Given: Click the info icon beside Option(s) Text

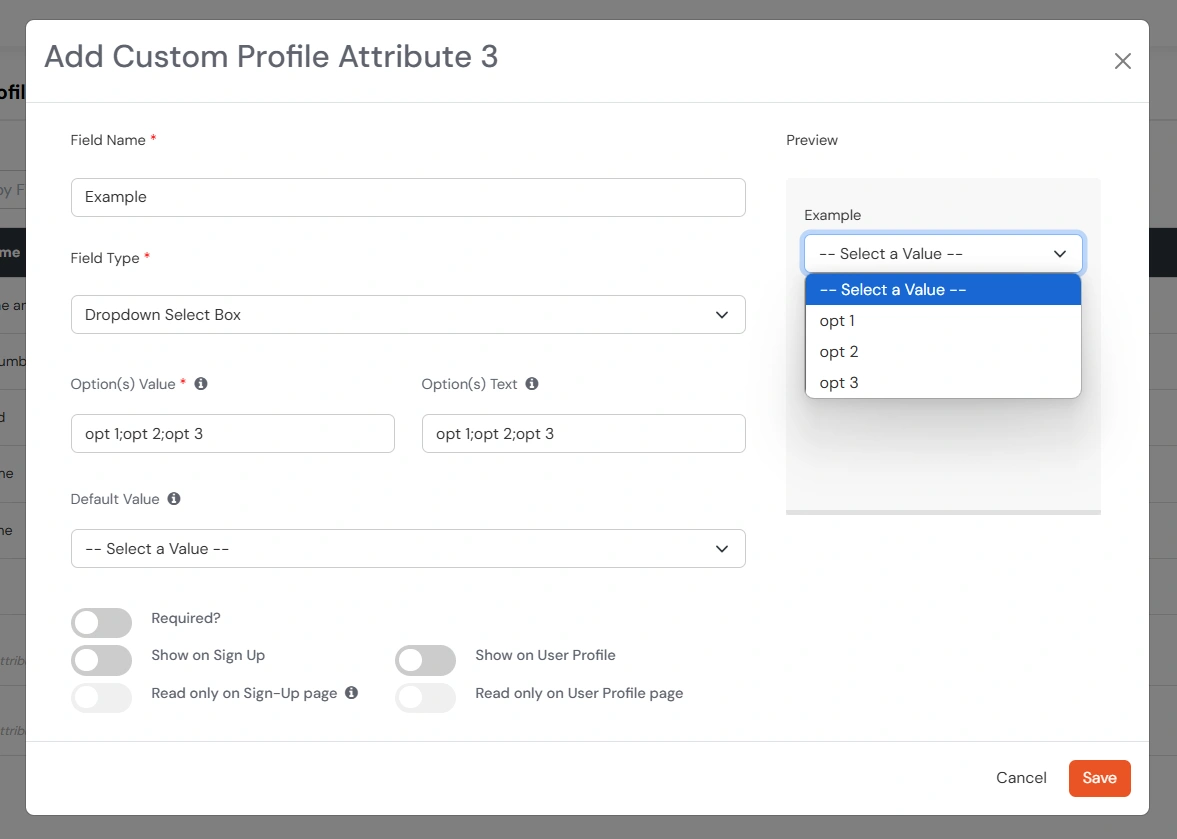Looking at the screenshot, I should coord(531,383).
